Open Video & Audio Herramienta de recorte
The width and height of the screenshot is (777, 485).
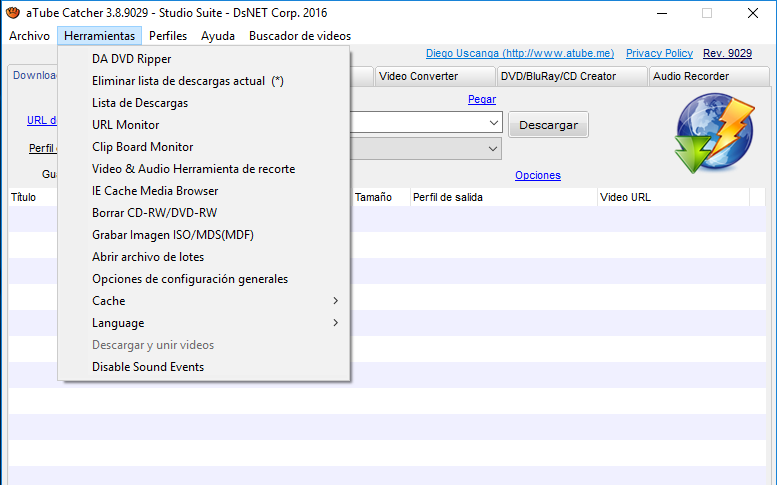click(x=204, y=169)
